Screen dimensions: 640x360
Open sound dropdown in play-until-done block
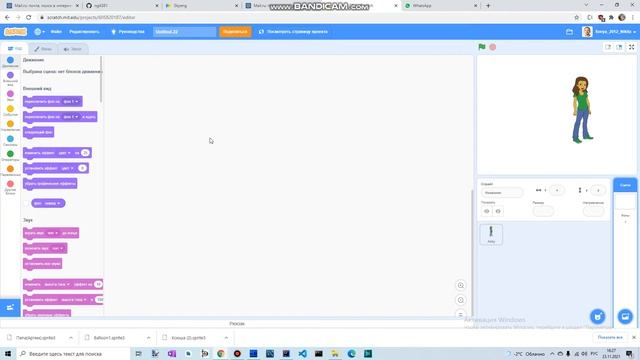pos(53,233)
